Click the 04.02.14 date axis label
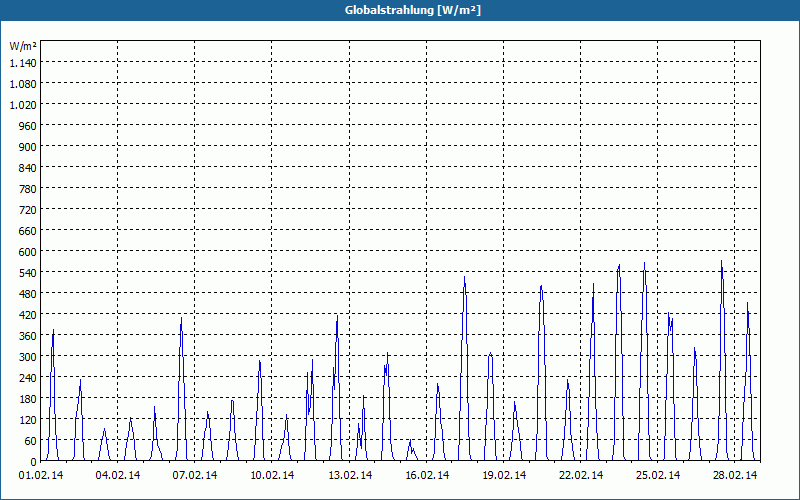Viewport: 800px width, 500px height. [x=118, y=475]
